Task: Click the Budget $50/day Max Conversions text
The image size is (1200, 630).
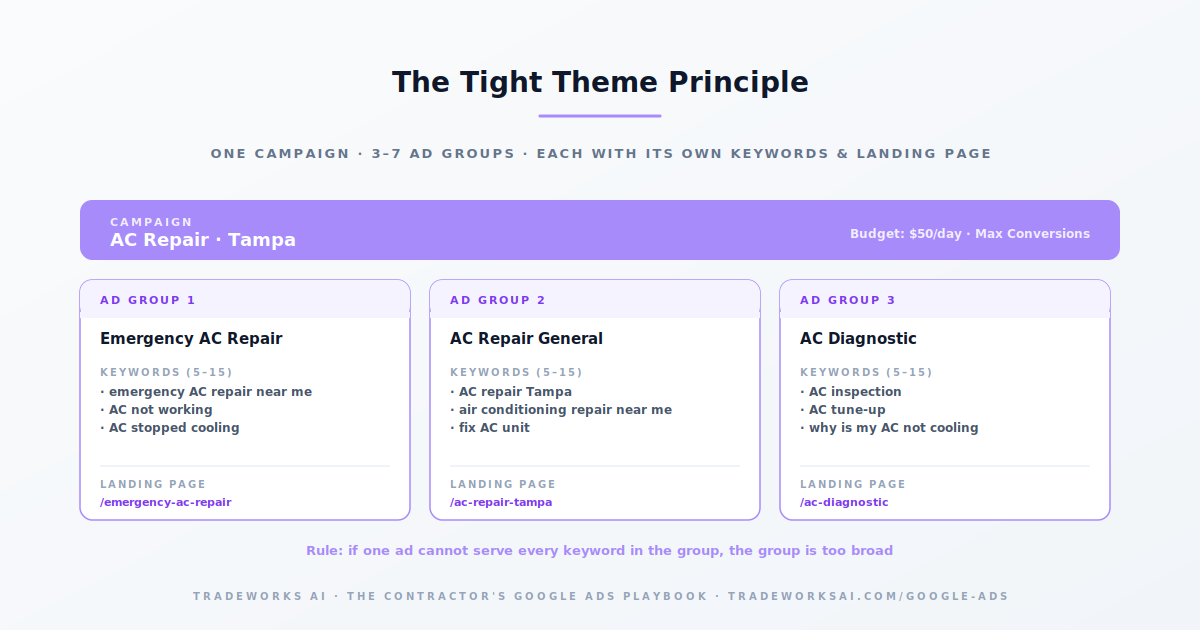Action: [x=970, y=233]
